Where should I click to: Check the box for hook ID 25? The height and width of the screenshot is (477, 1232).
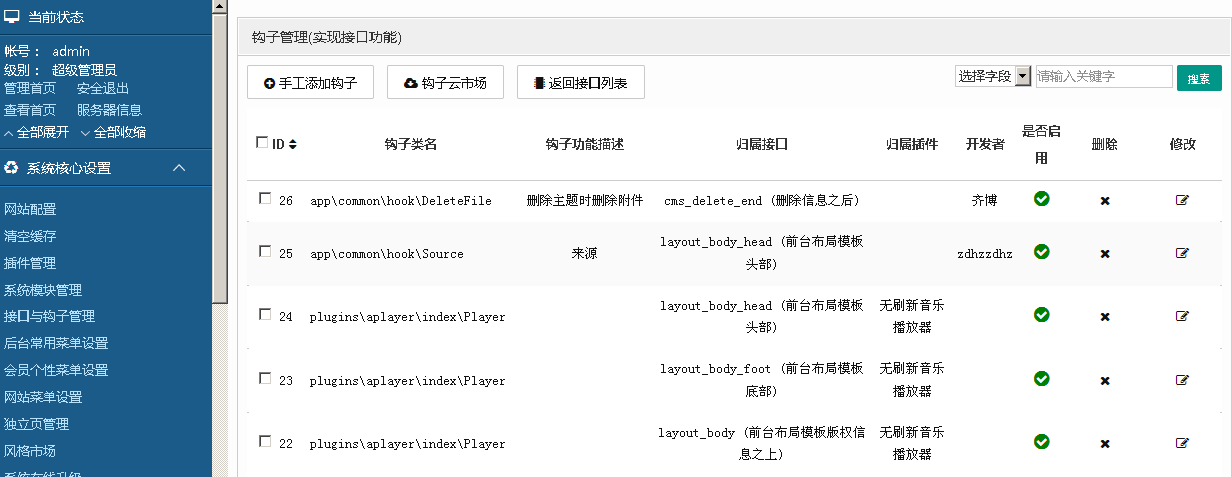(265, 251)
